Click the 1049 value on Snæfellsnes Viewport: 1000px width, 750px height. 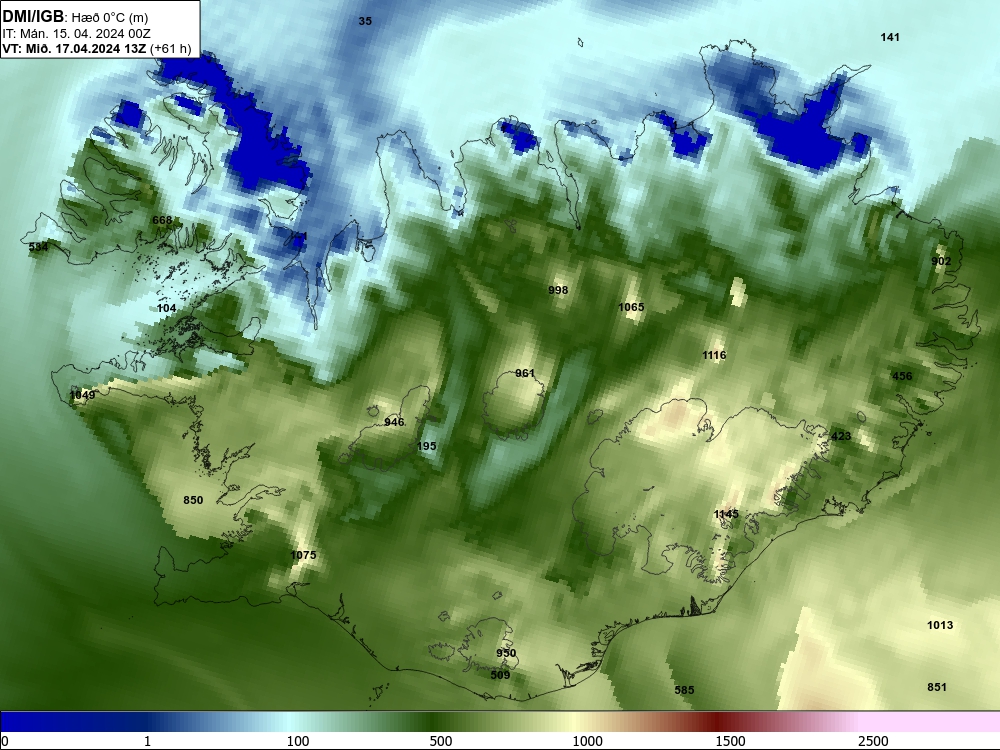pos(82,395)
